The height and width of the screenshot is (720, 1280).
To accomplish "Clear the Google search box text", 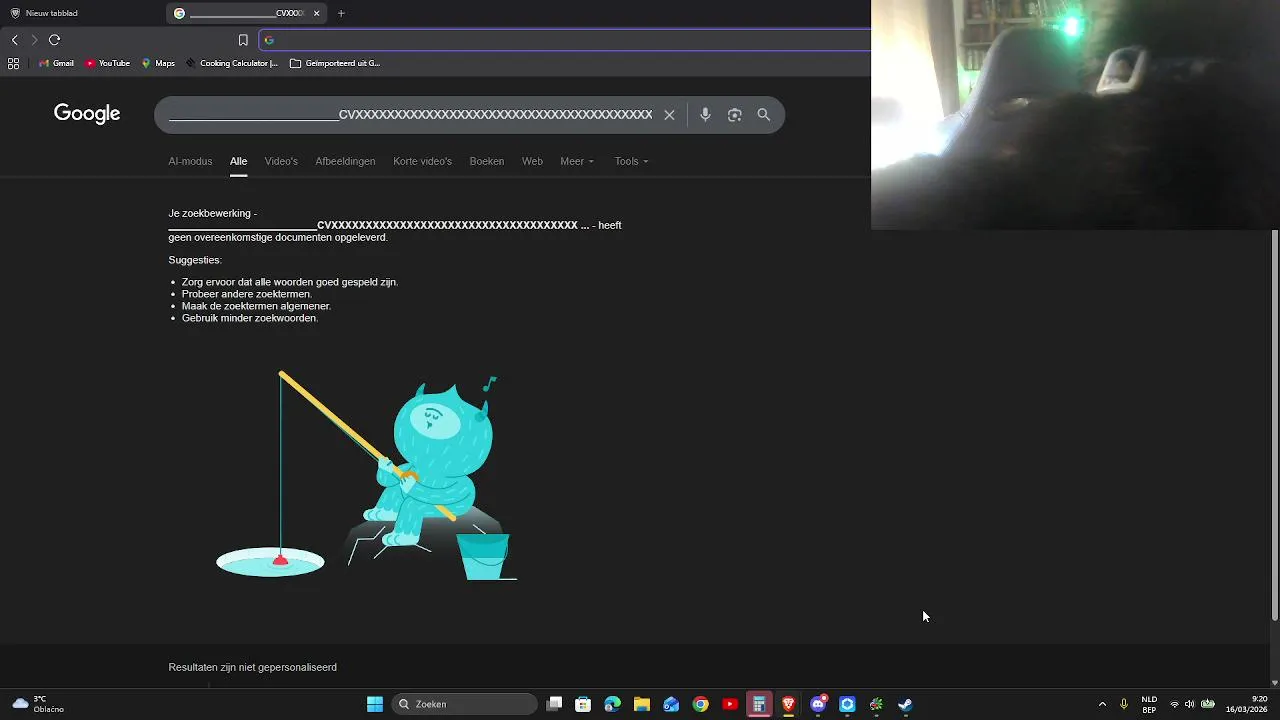I will pos(669,115).
